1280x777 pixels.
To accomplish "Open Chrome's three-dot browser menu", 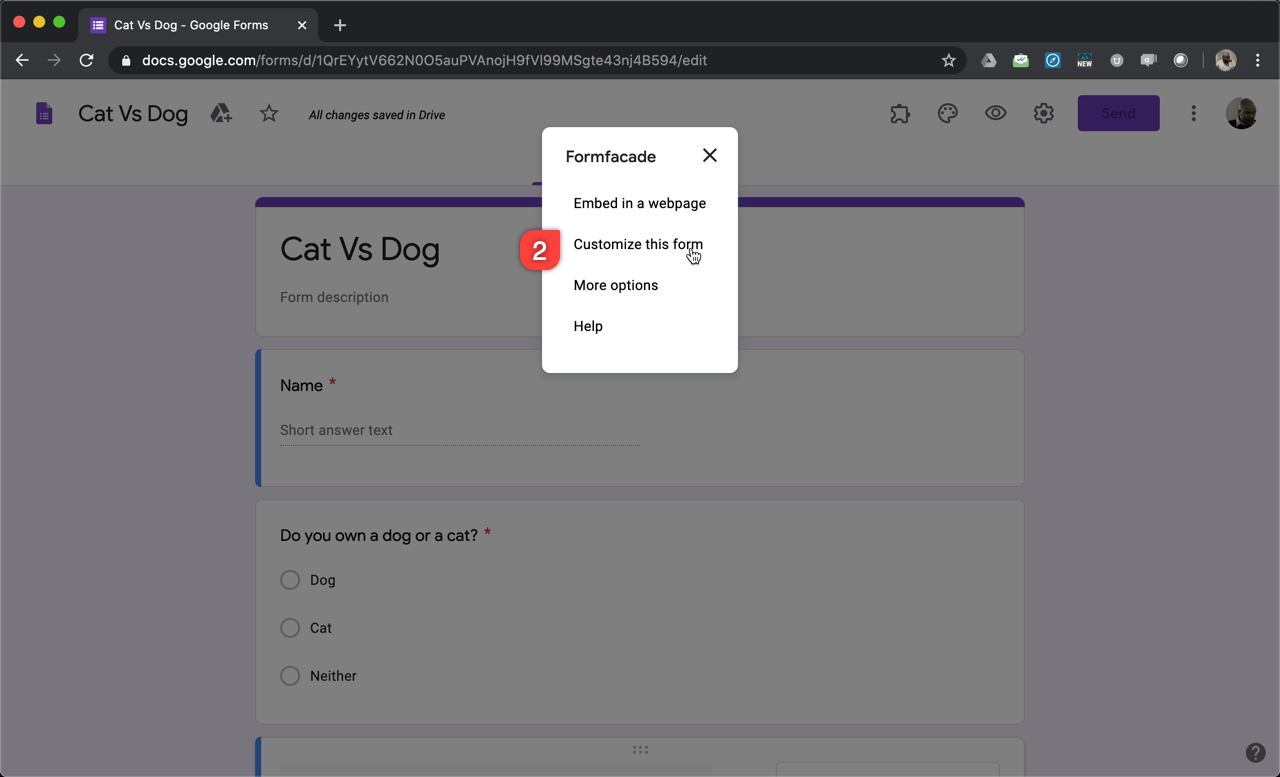I will [x=1258, y=60].
